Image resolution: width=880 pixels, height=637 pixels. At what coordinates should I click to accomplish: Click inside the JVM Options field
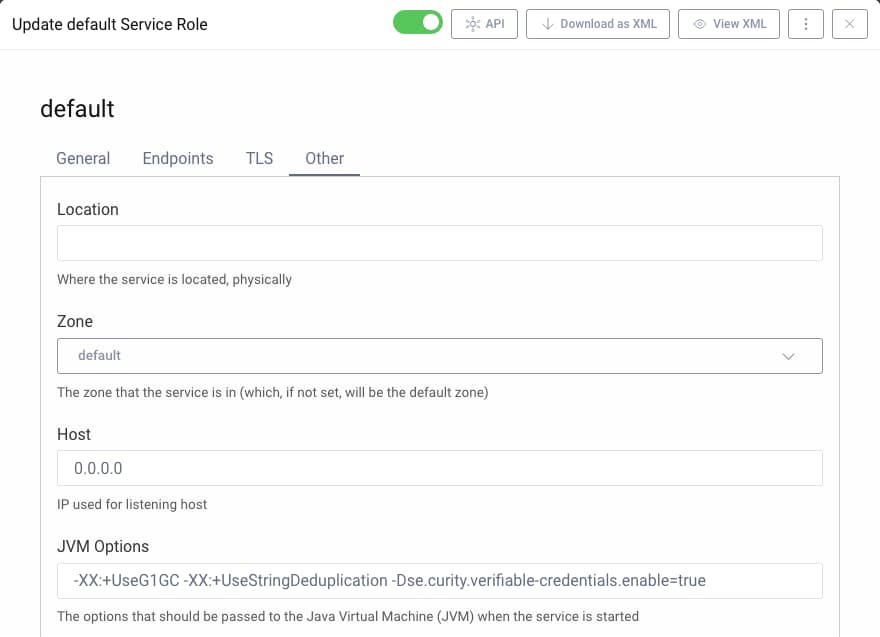[x=440, y=580]
